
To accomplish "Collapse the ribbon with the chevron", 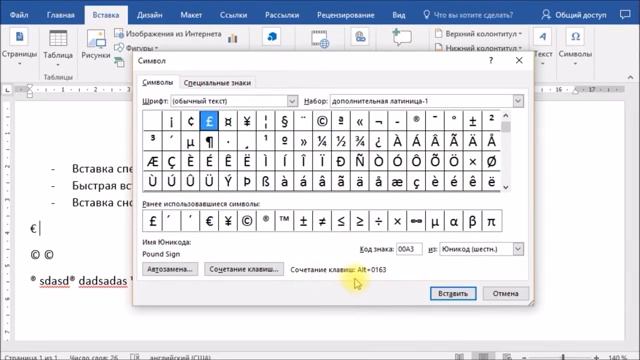I will [630, 77].
